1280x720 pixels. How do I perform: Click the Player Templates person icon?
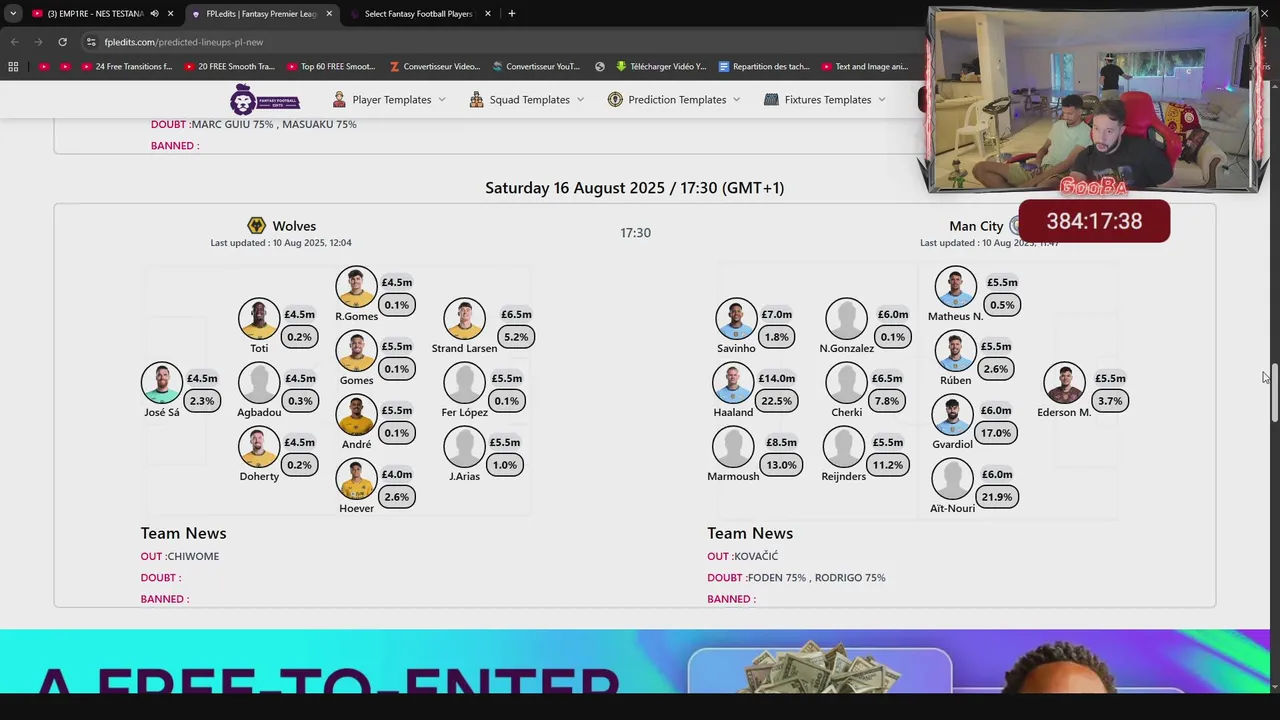(339, 99)
